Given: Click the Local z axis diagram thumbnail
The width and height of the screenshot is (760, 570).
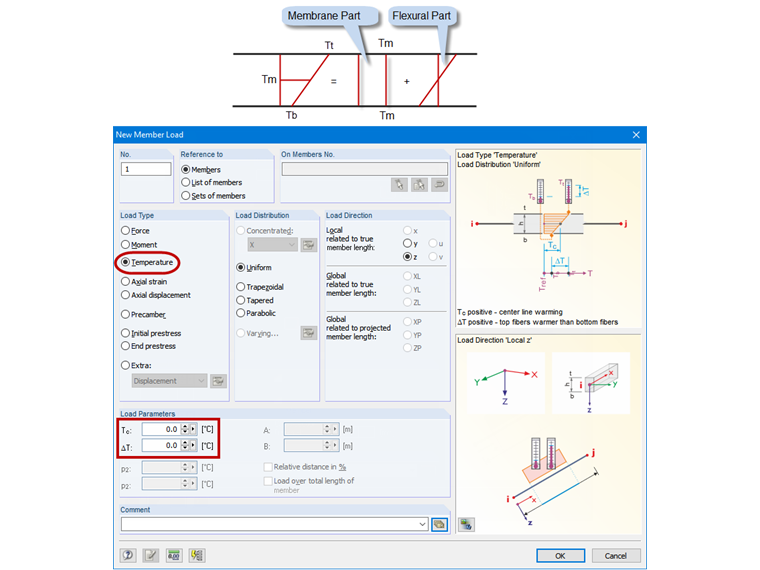Looking at the screenshot, I should coord(591,383).
